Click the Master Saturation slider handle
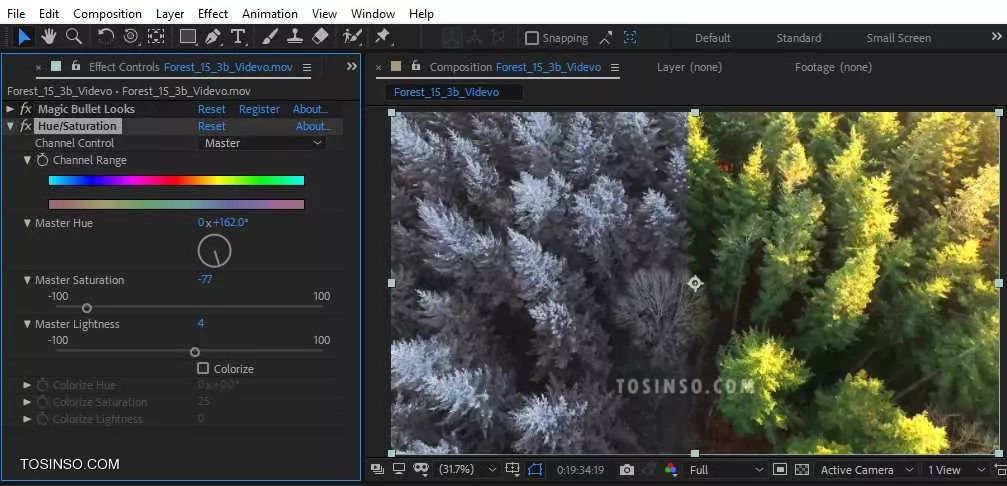Screen dimensions: 1007x486 click(x=87, y=308)
